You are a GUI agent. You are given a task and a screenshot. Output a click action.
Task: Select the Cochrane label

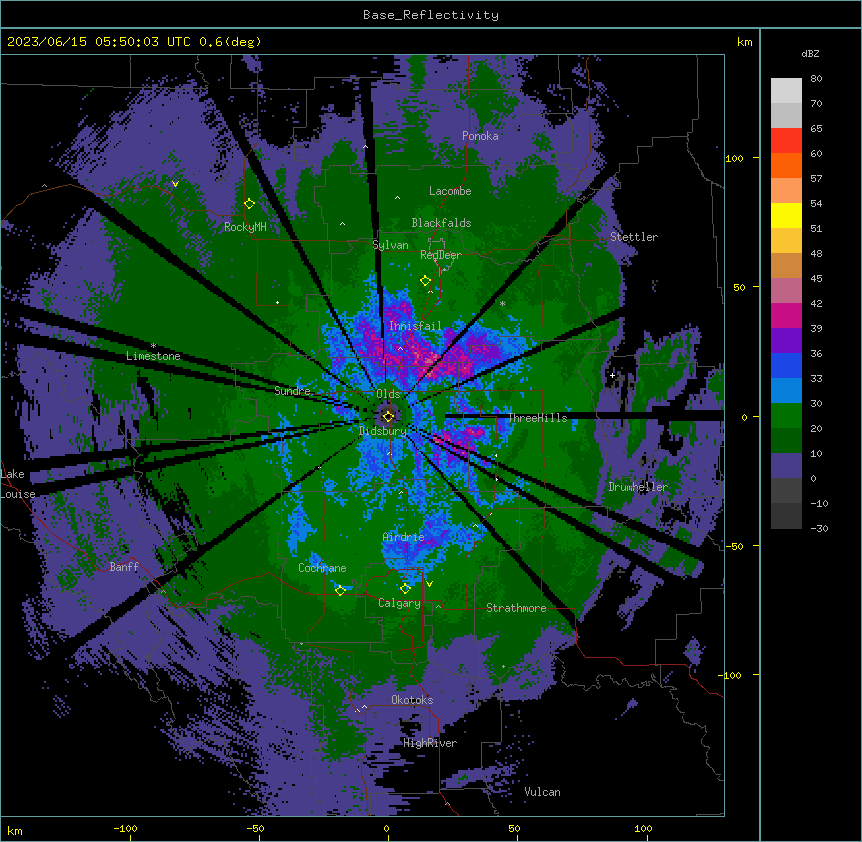point(322,568)
